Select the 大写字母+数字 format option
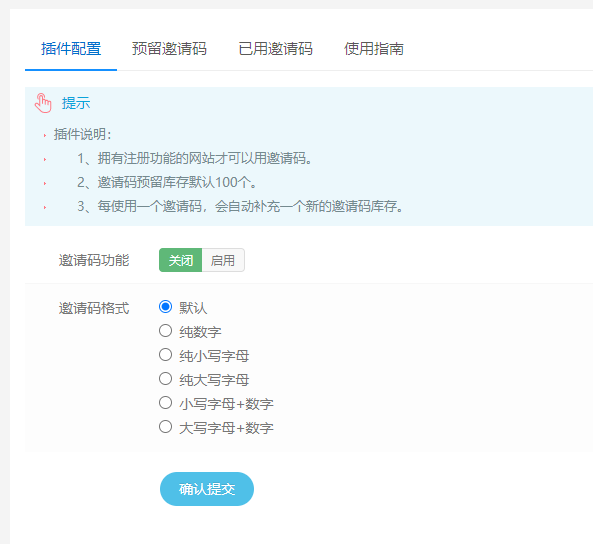593x544 pixels. [165, 427]
